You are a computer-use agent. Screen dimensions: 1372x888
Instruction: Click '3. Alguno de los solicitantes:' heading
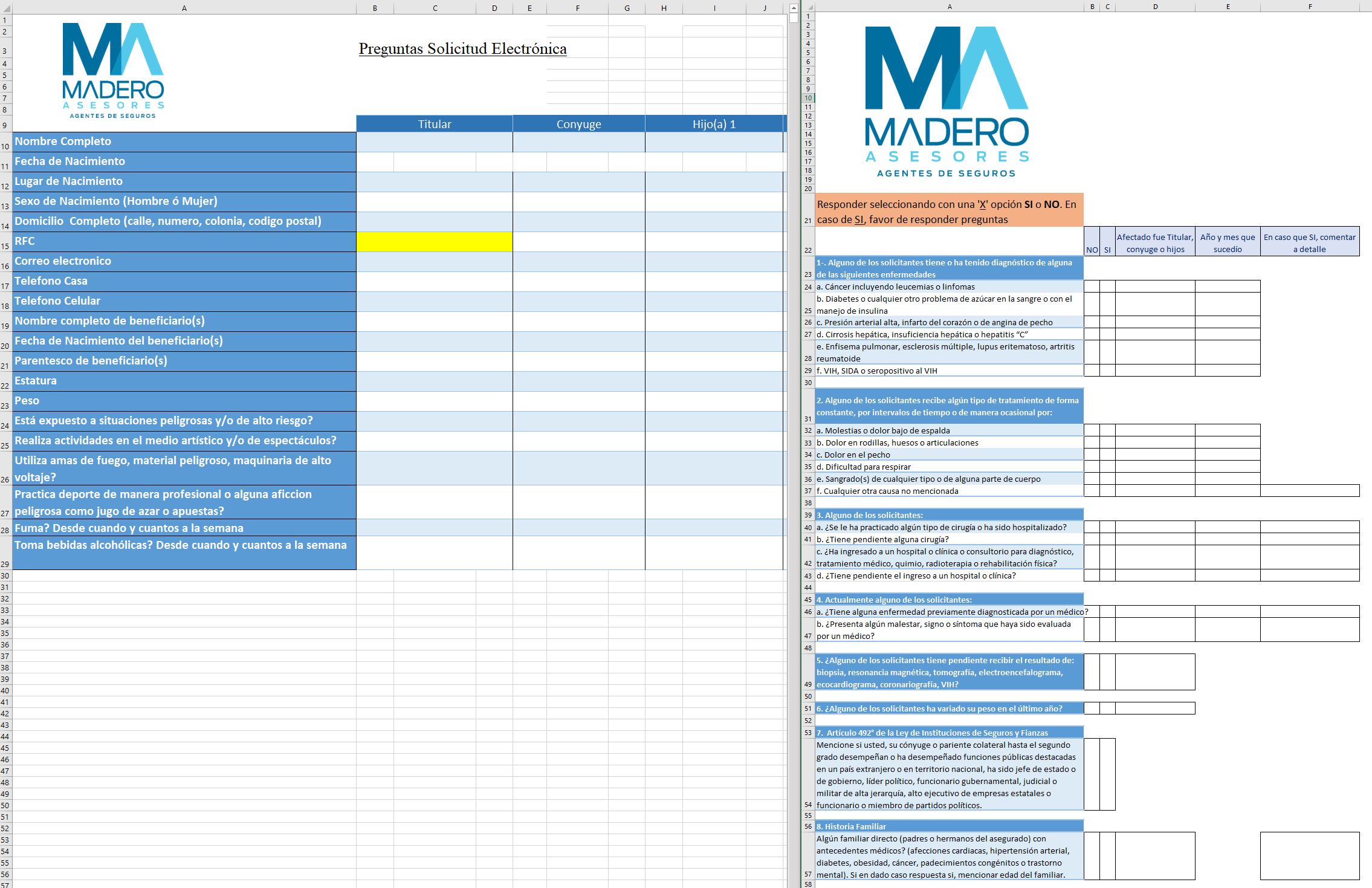point(949,515)
